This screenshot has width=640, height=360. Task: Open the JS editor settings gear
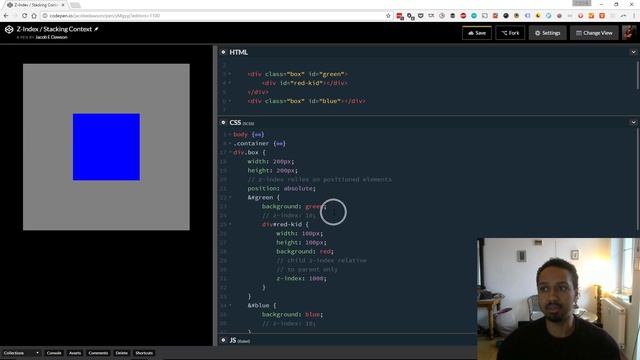point(223,340)
